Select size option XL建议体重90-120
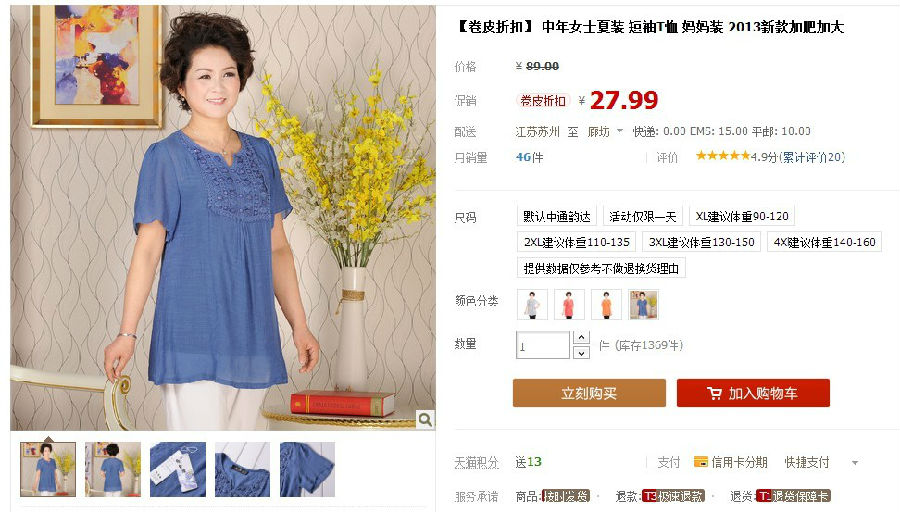 742,216
